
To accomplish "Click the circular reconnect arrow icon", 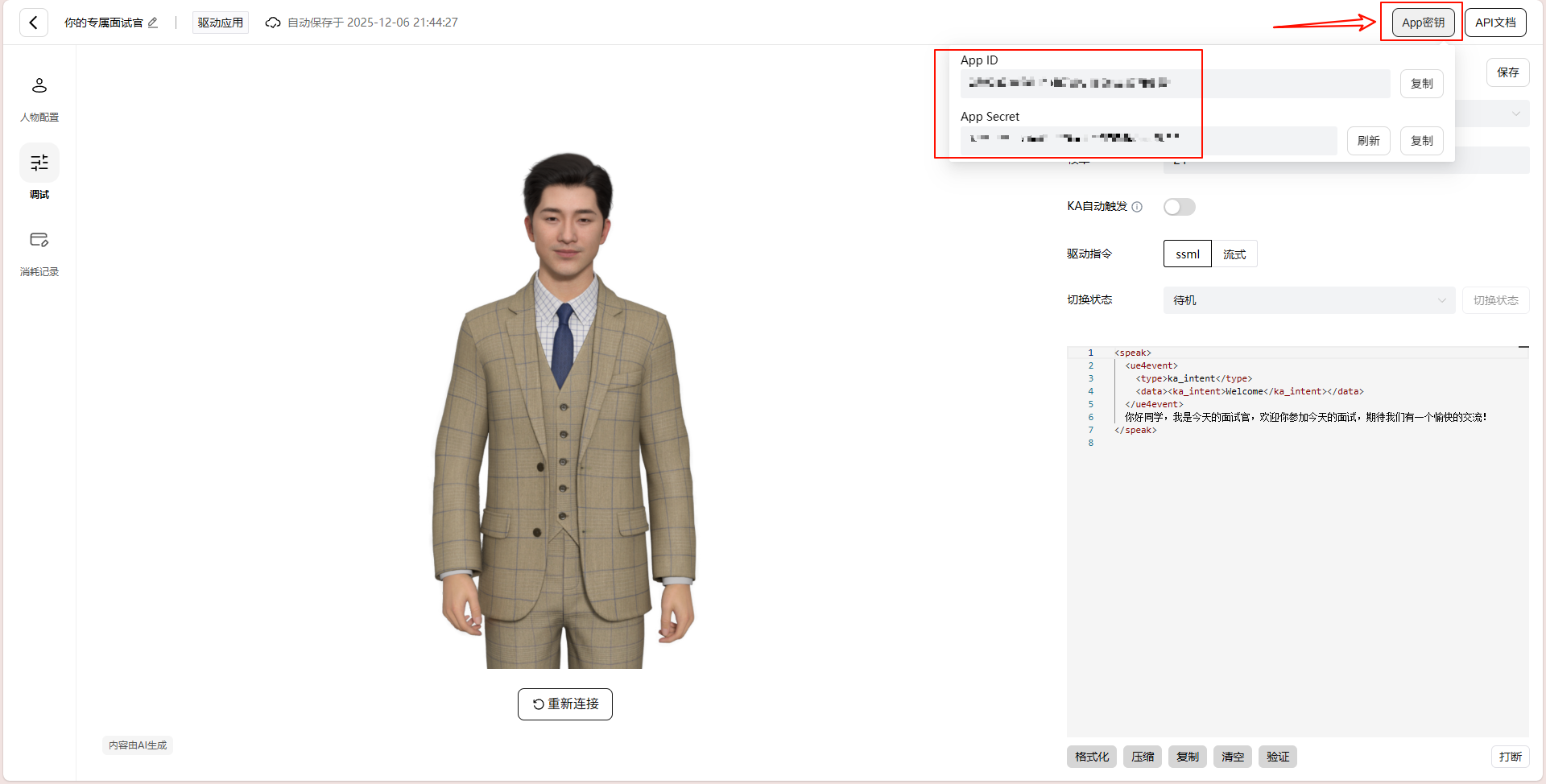I will (x=537, y=704).
